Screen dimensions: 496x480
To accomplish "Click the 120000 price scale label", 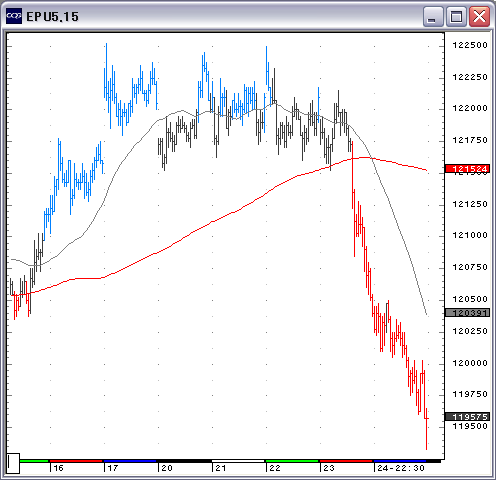I will tap(470, 363).
